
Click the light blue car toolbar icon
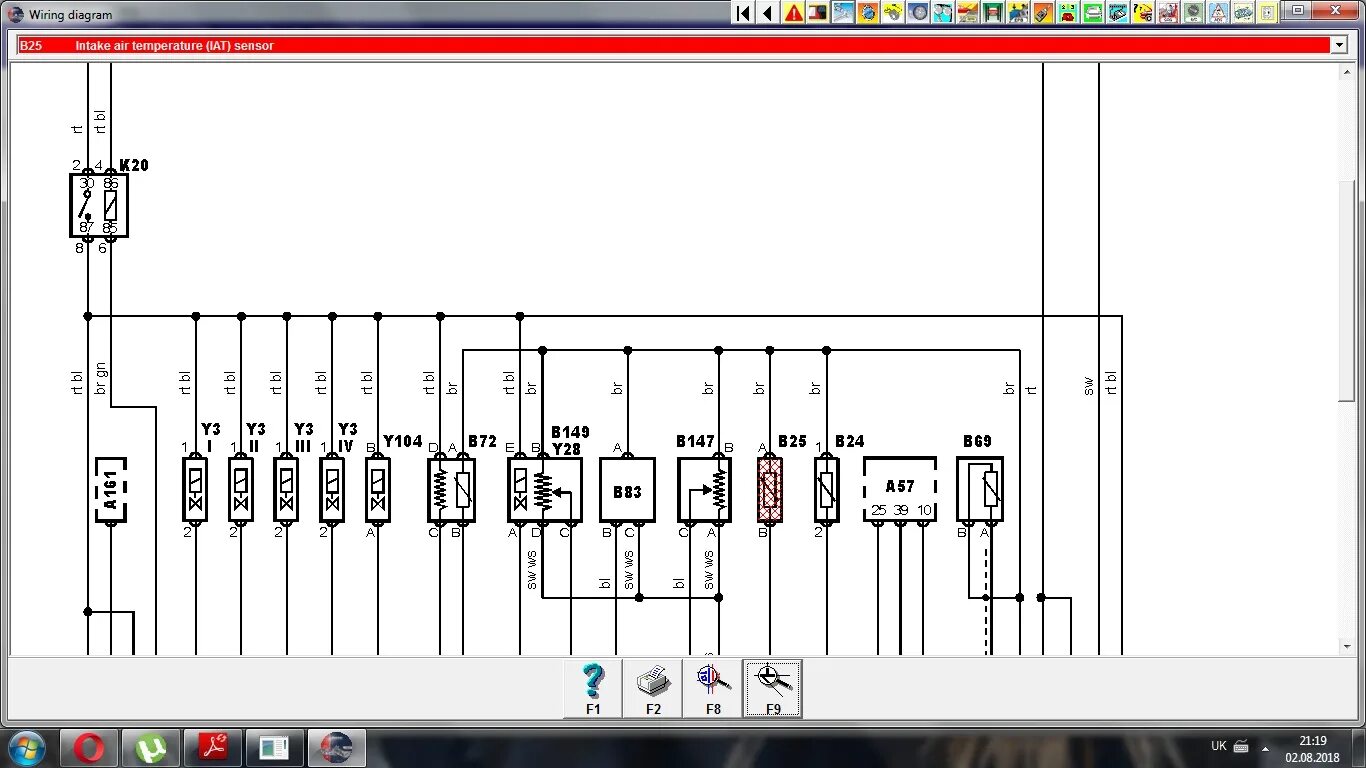[1243, 13]
